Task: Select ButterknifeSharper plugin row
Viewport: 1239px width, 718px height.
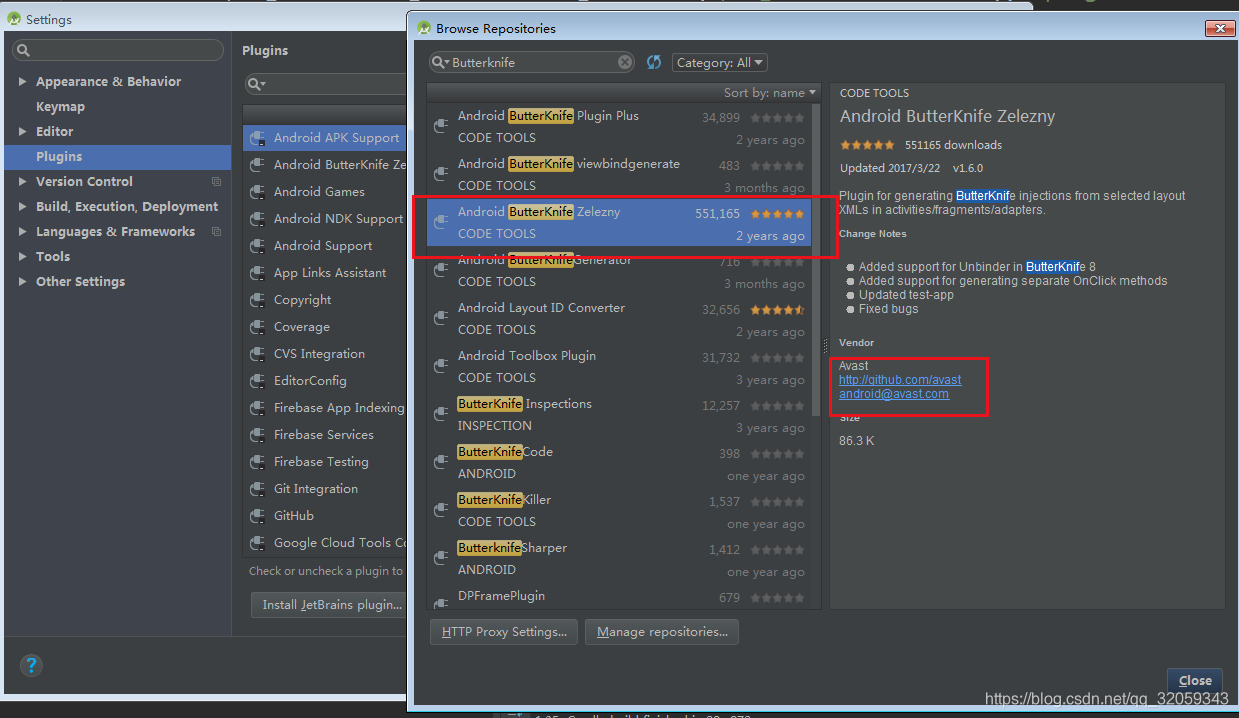Action: click(619, 558)
